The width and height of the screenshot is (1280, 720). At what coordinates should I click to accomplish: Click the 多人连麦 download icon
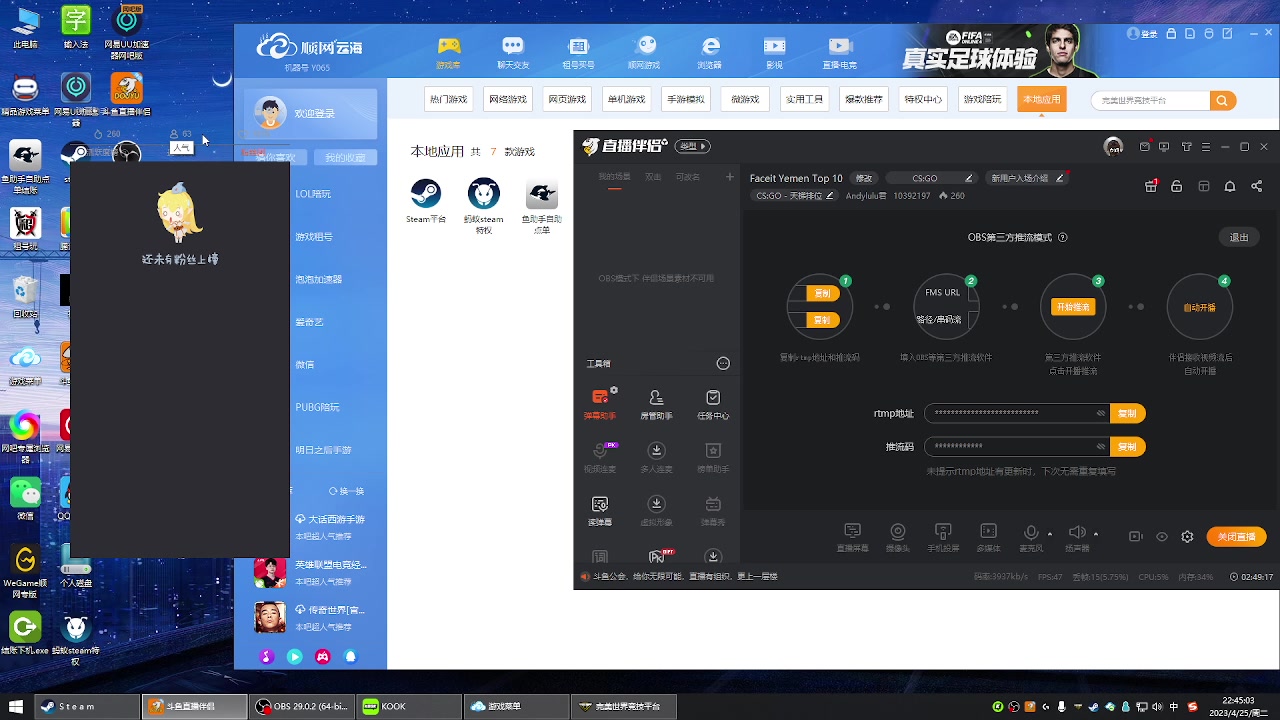pyautogui.click(x=656, y=456)
